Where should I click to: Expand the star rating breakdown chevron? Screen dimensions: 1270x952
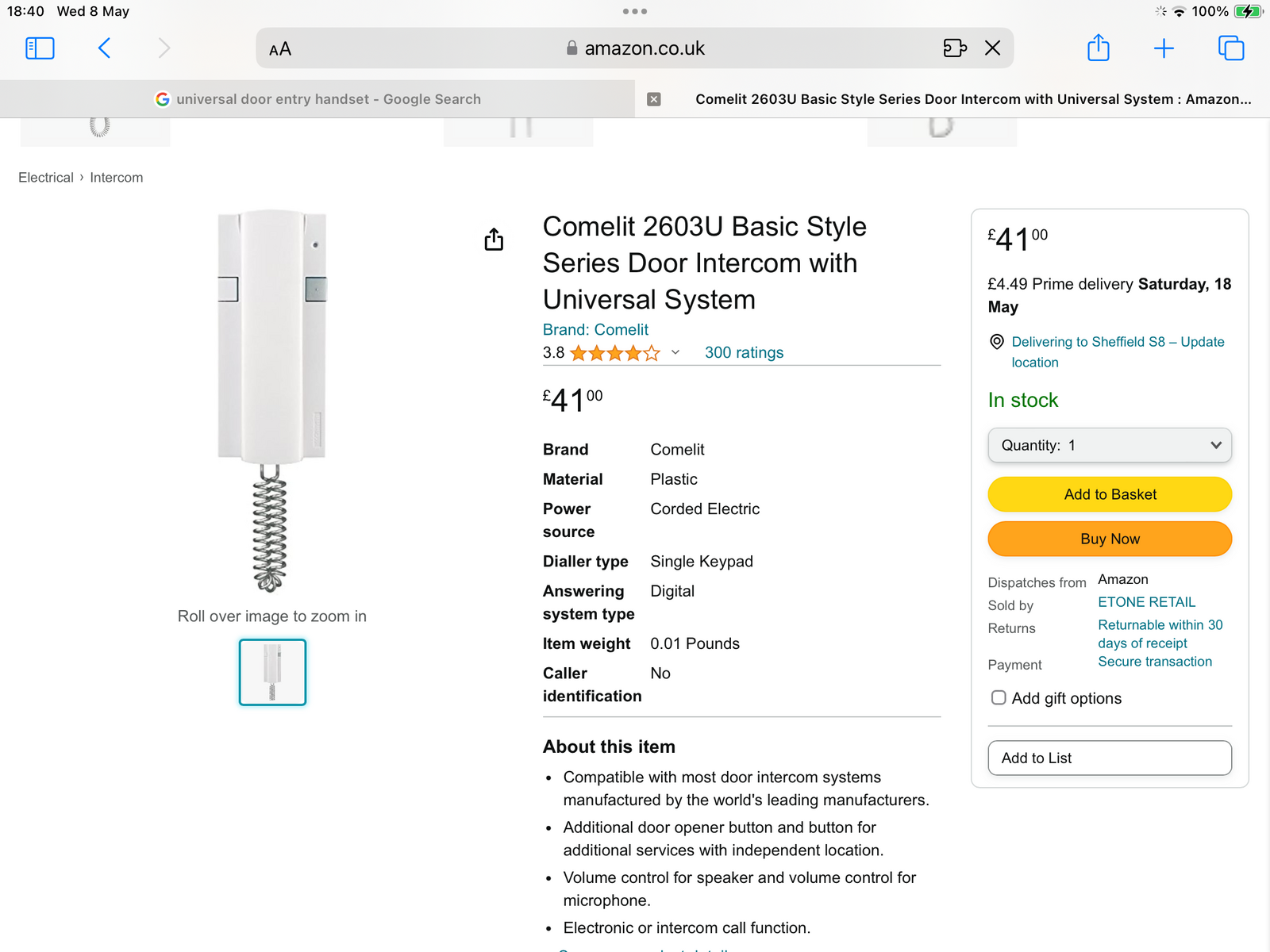click(675, 353)
